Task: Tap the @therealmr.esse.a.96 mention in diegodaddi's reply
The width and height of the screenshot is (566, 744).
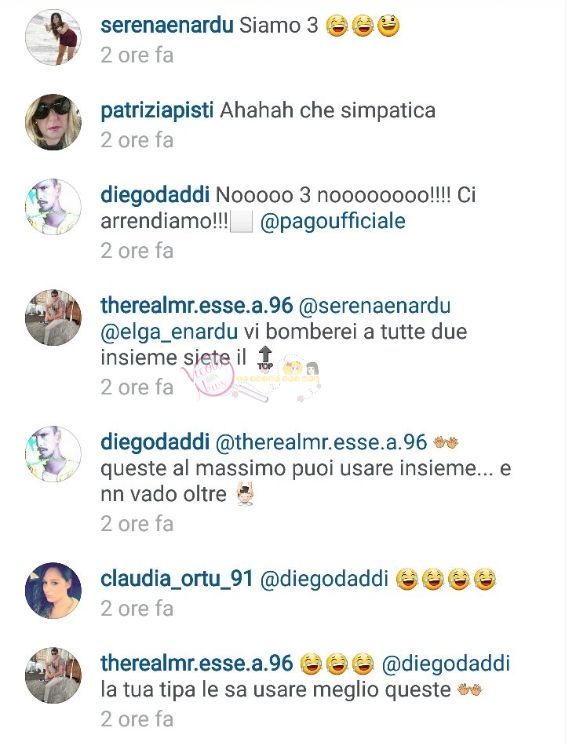Action: [x=321, y=443]
